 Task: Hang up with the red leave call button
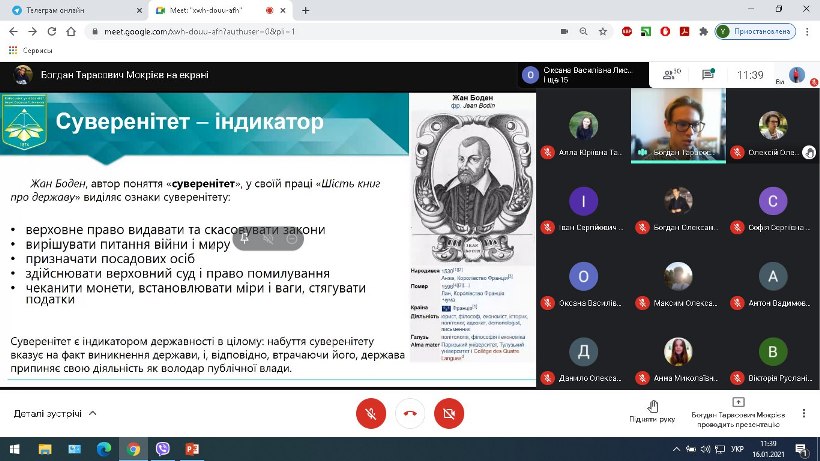410,413
